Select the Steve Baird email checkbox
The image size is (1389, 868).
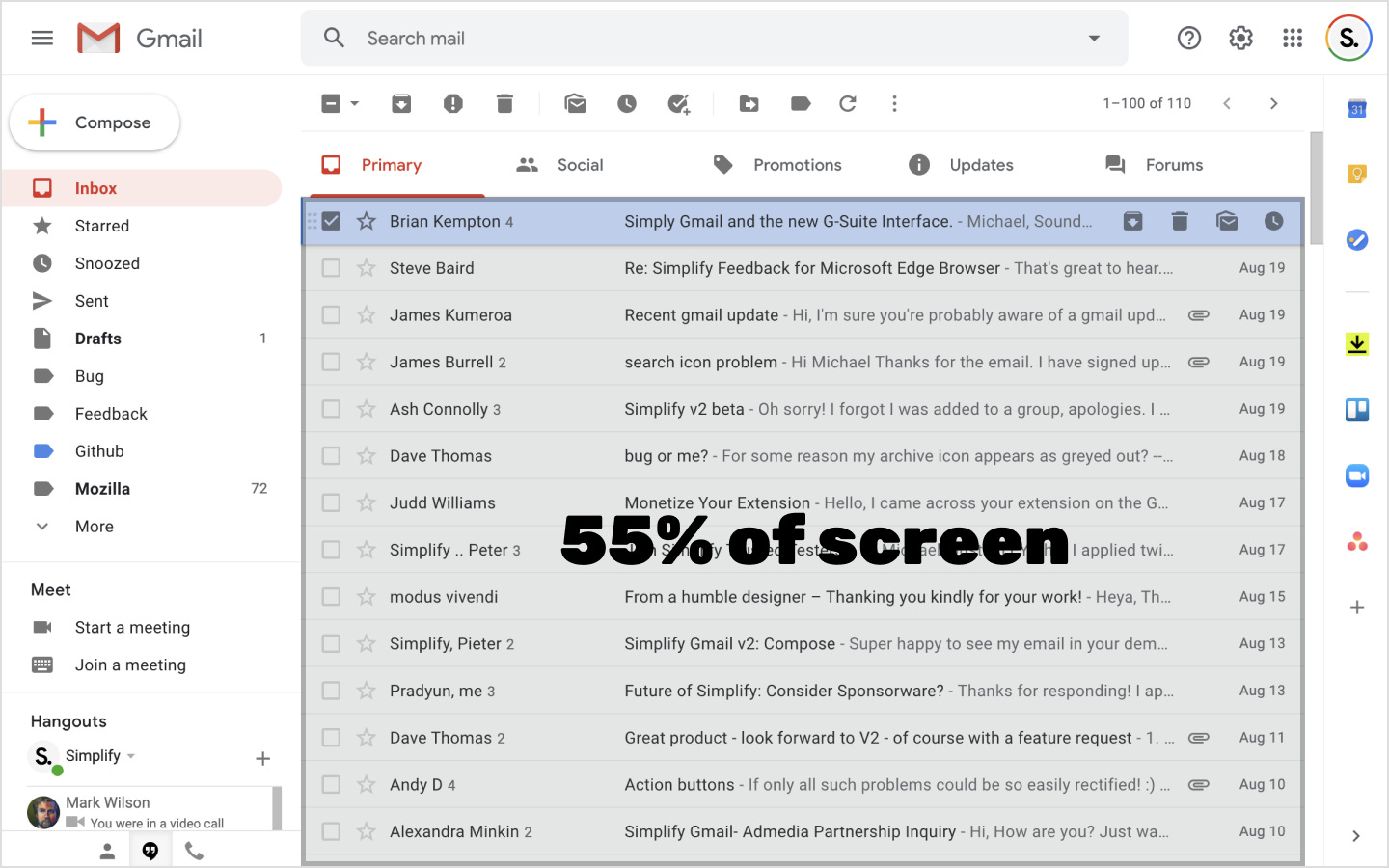(331, 268)
